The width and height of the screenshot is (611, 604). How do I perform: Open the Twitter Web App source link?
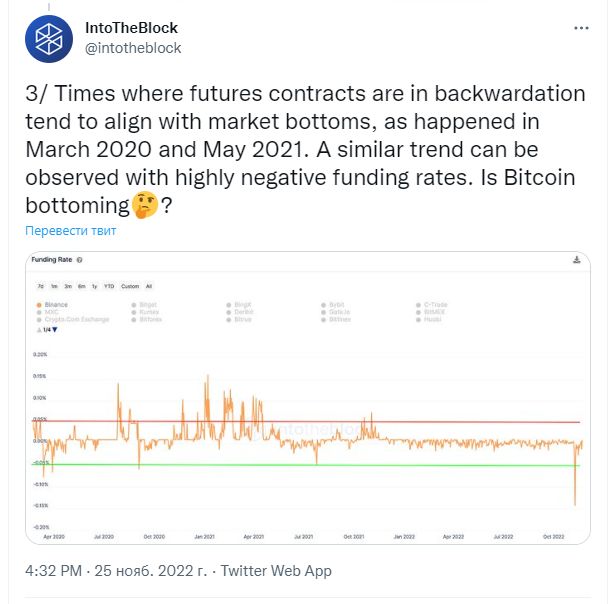click(x=275, y=571)
